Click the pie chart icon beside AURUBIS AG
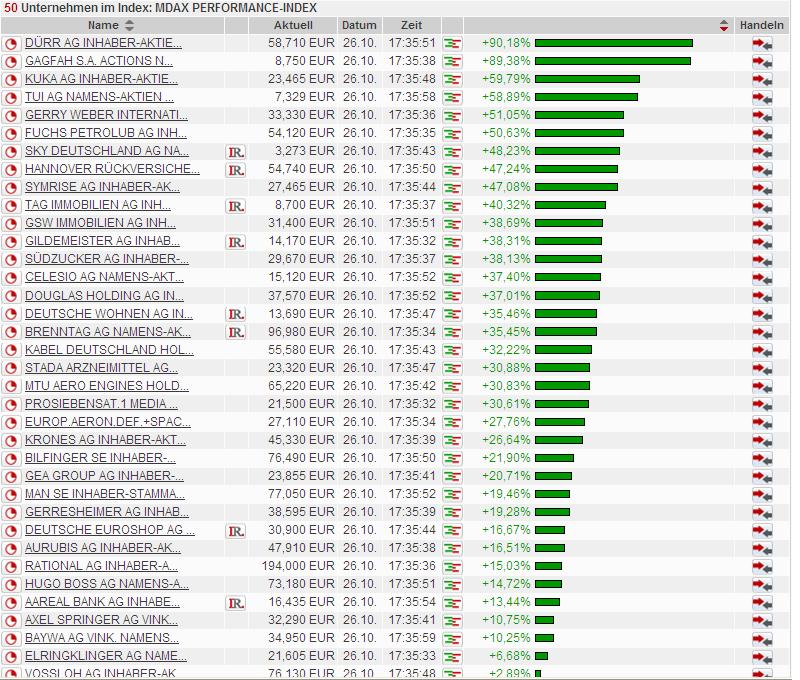 (x=11, y=549)
